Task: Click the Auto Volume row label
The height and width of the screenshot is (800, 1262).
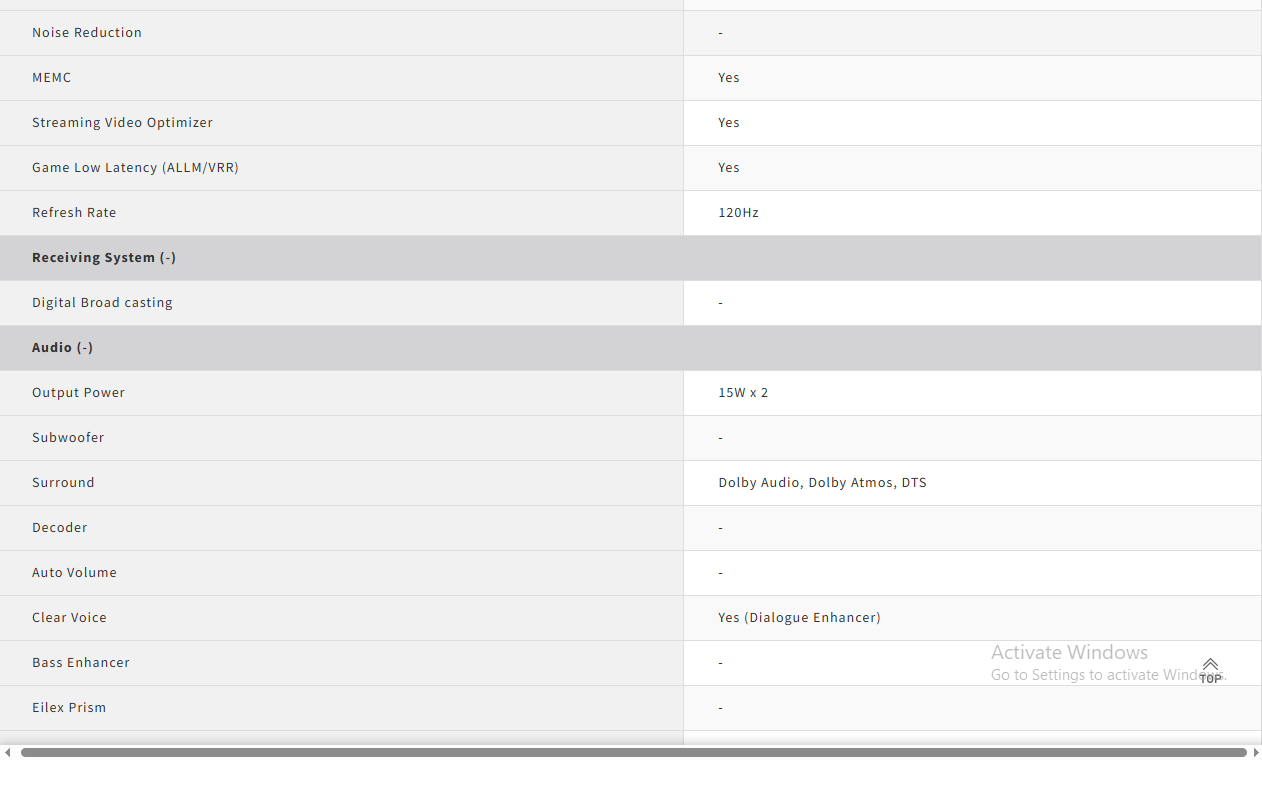Action: tap(74, 573)
